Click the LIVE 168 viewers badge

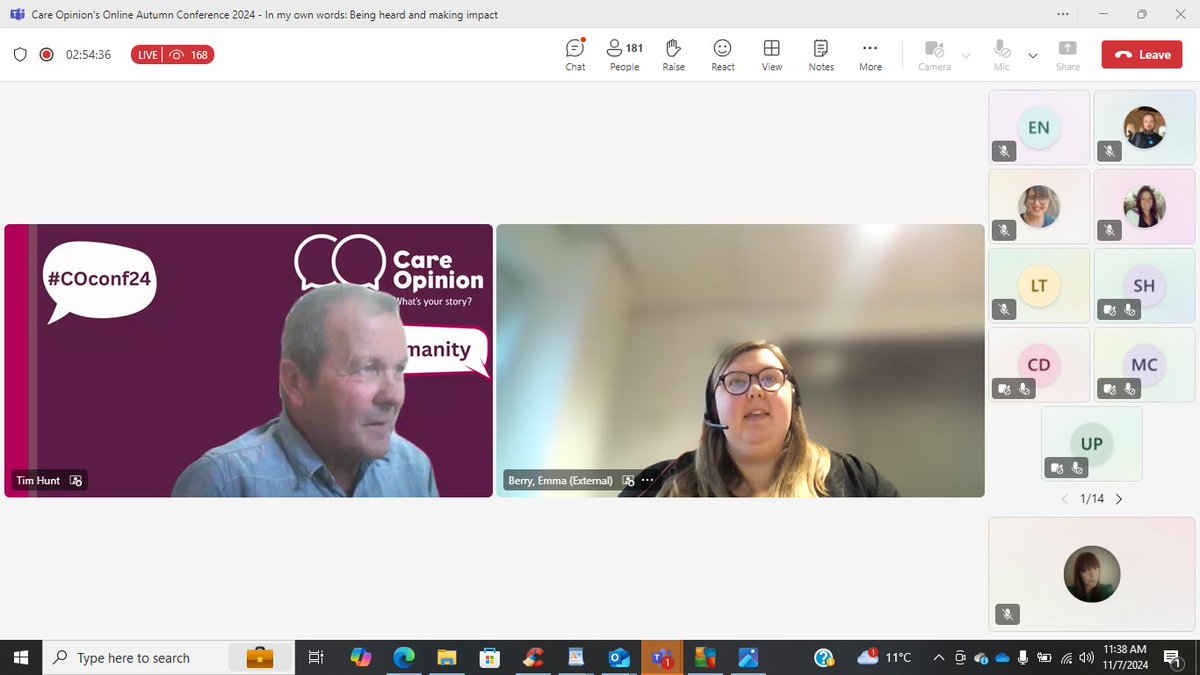[172, 55]
